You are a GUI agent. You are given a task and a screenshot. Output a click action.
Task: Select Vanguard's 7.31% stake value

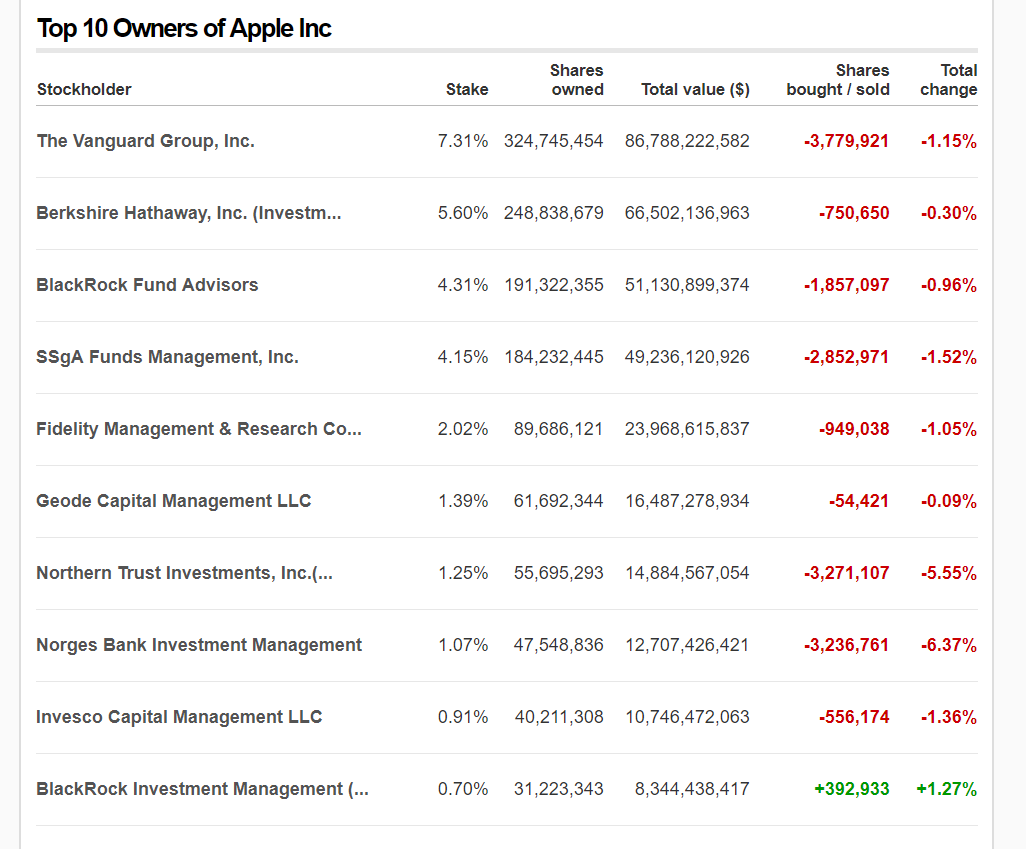tap(463, 141)
